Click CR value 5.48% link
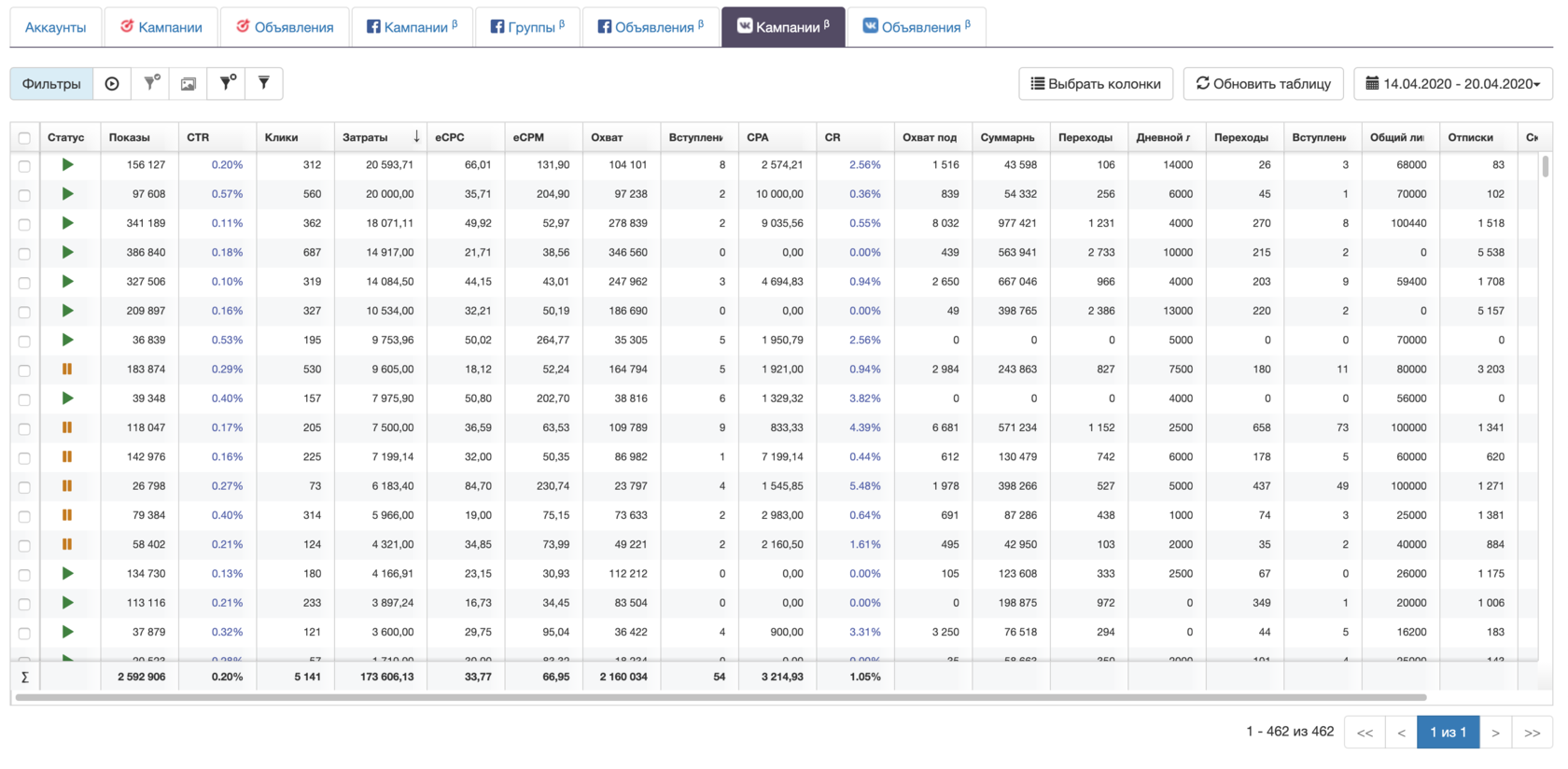 pyautogui.click(x=865, y=485)
